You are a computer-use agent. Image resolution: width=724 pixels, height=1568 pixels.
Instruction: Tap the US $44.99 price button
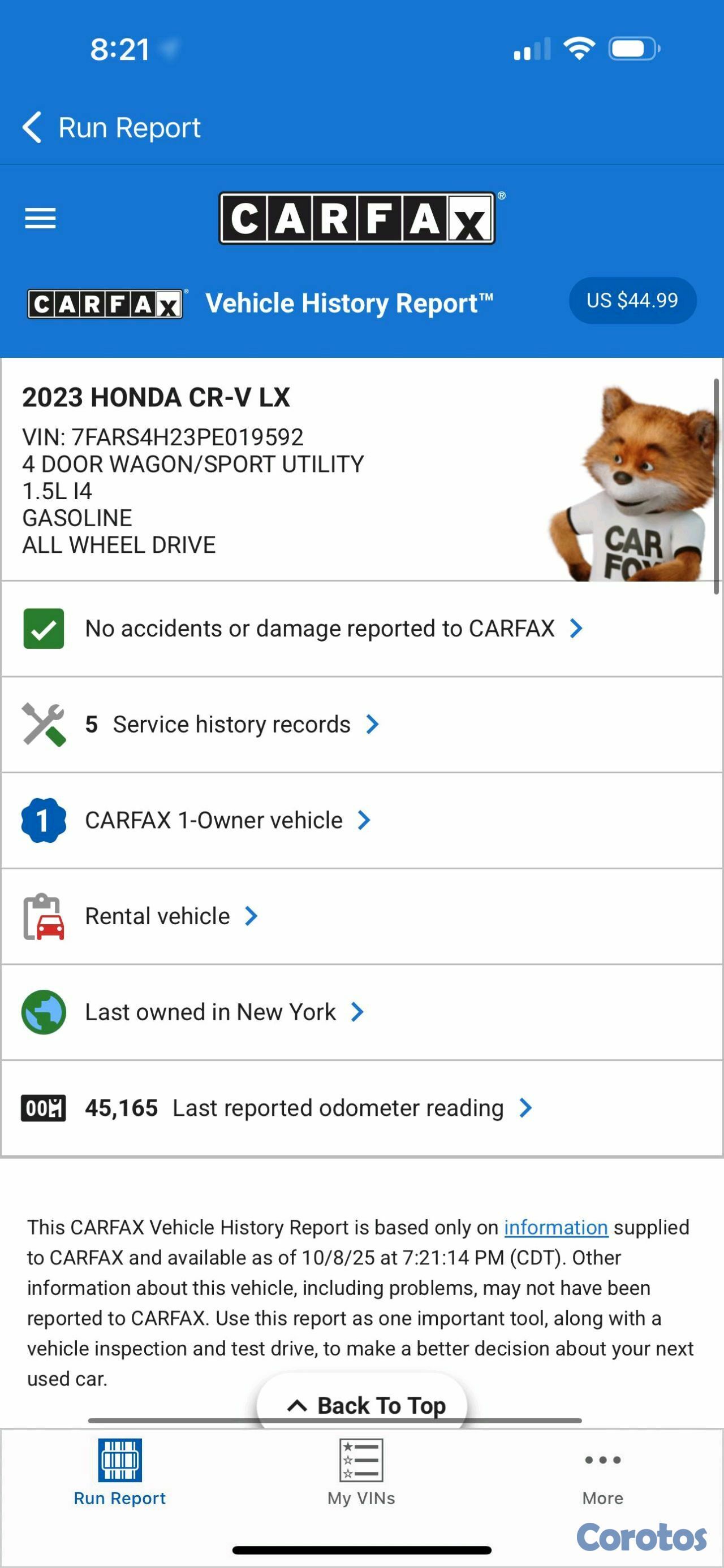632,301
